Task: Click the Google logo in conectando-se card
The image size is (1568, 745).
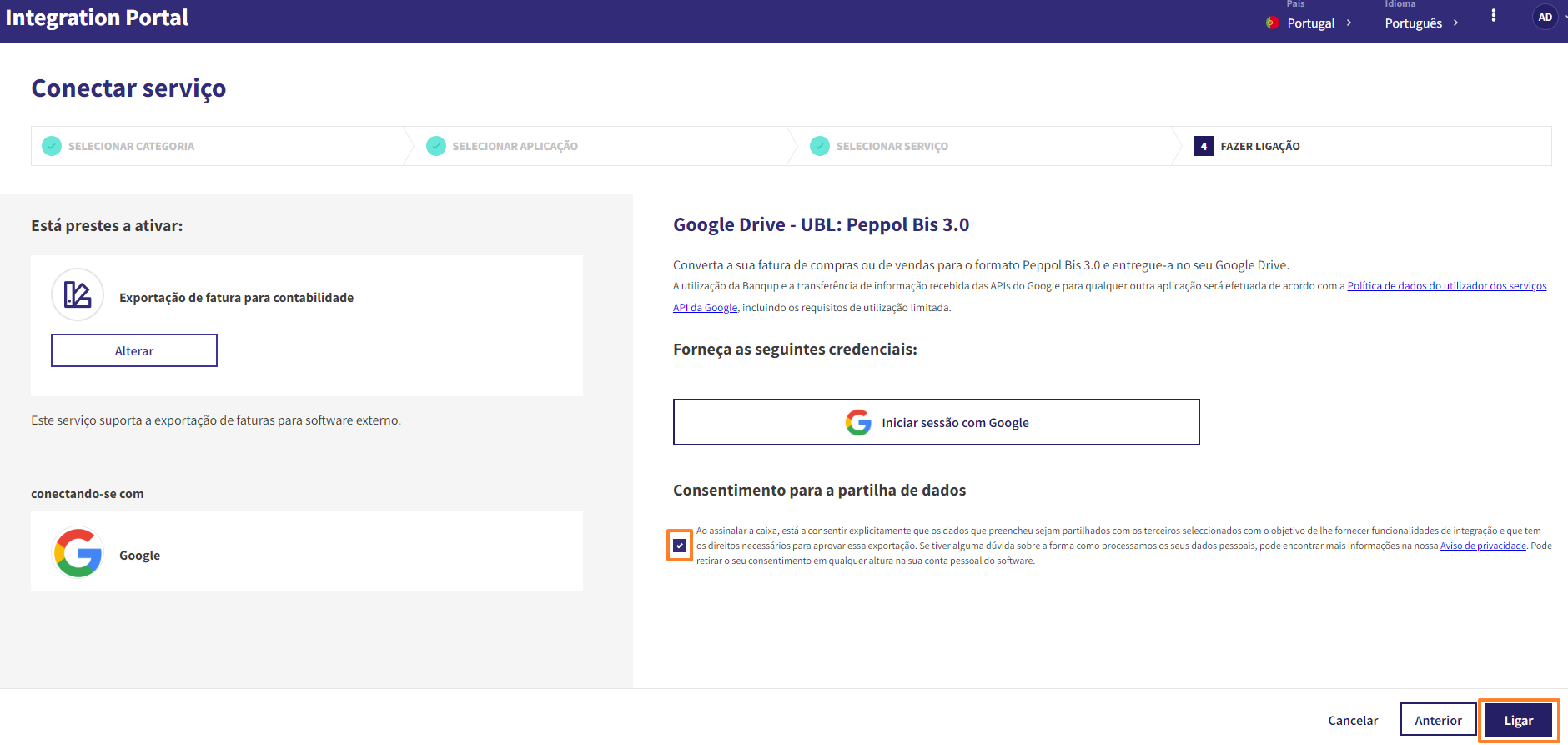Action: click(x=78, y=552)
